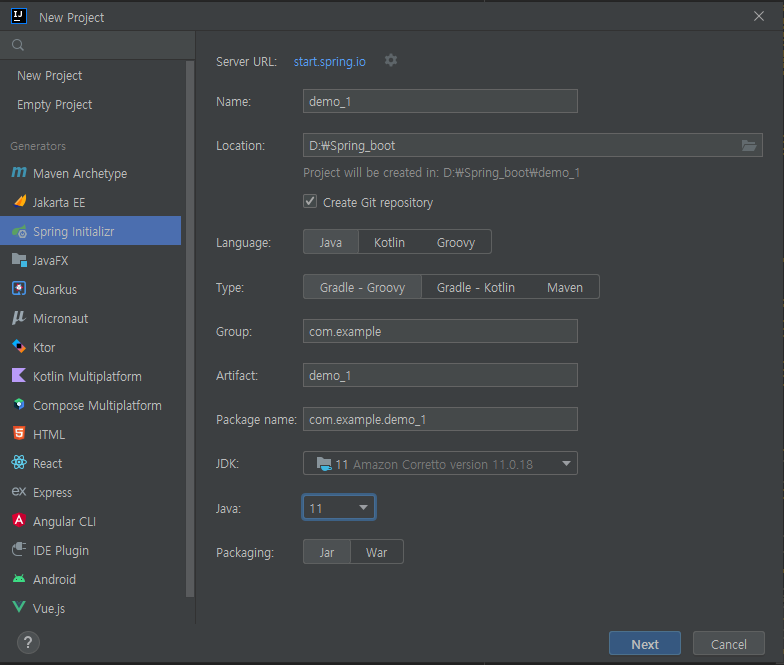Click the sidebar vertical scrollbar
Viewport: 784px width, 665px height.
[190, 329]
